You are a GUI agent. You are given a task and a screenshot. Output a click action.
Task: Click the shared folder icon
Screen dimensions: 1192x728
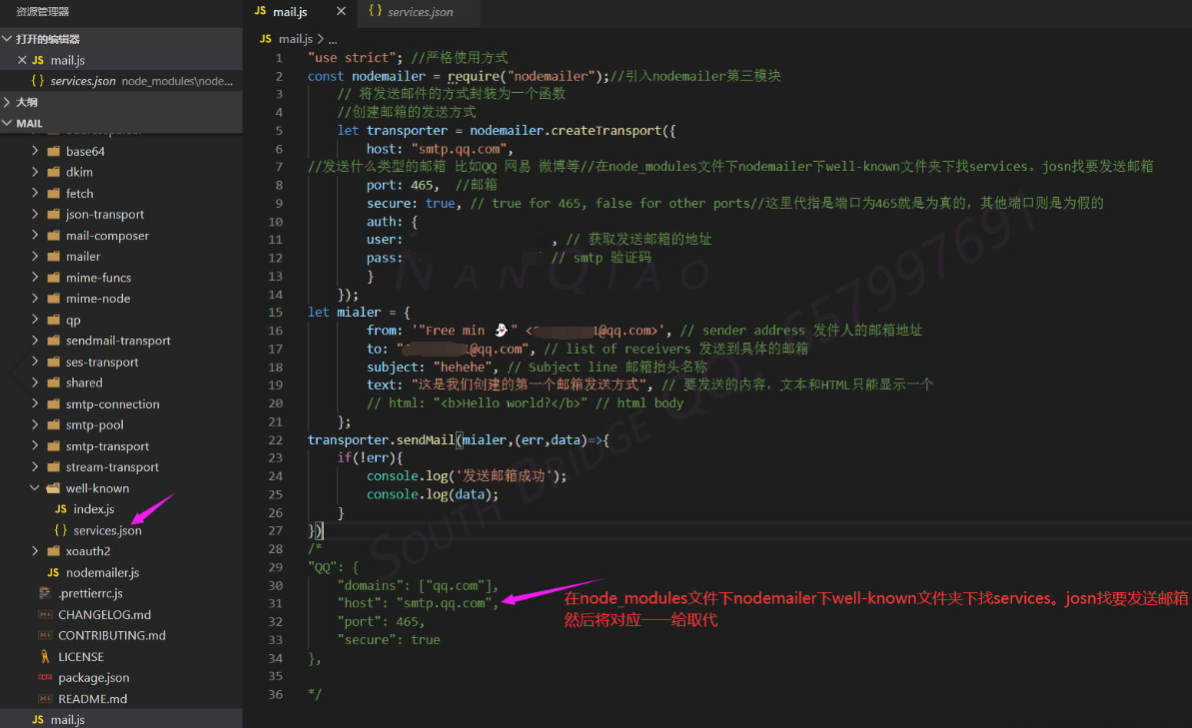point(53,382)
